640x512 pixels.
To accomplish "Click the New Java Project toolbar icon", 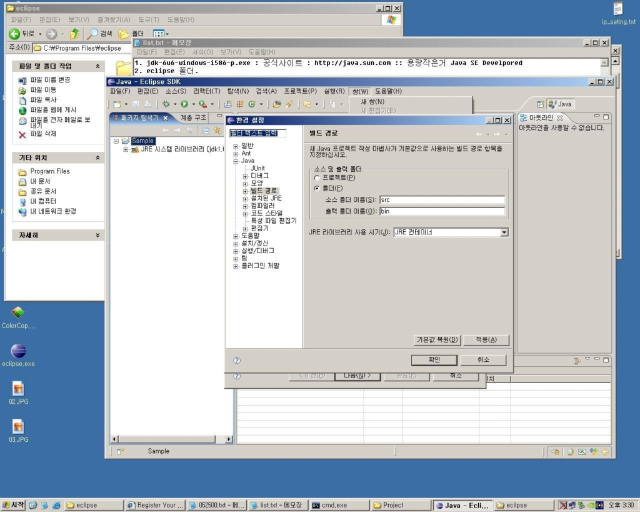I will (x=228, y=105).
